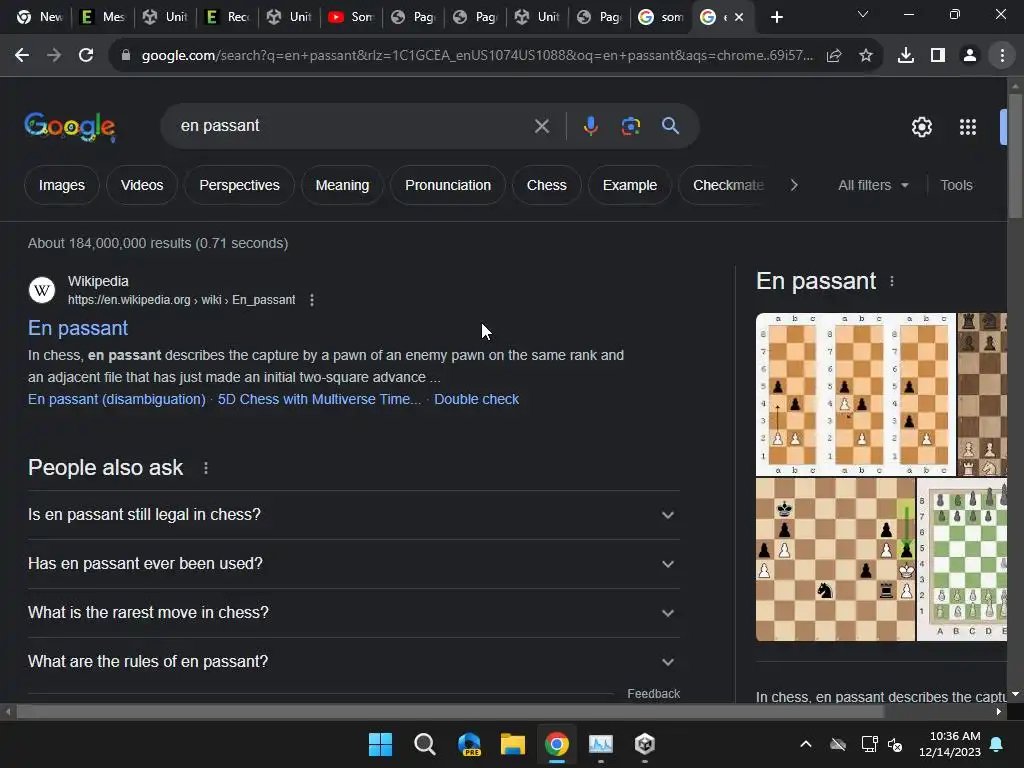1024x768 pixels.
Task: Open People also ask options menu
Action: tap(206, 468)
